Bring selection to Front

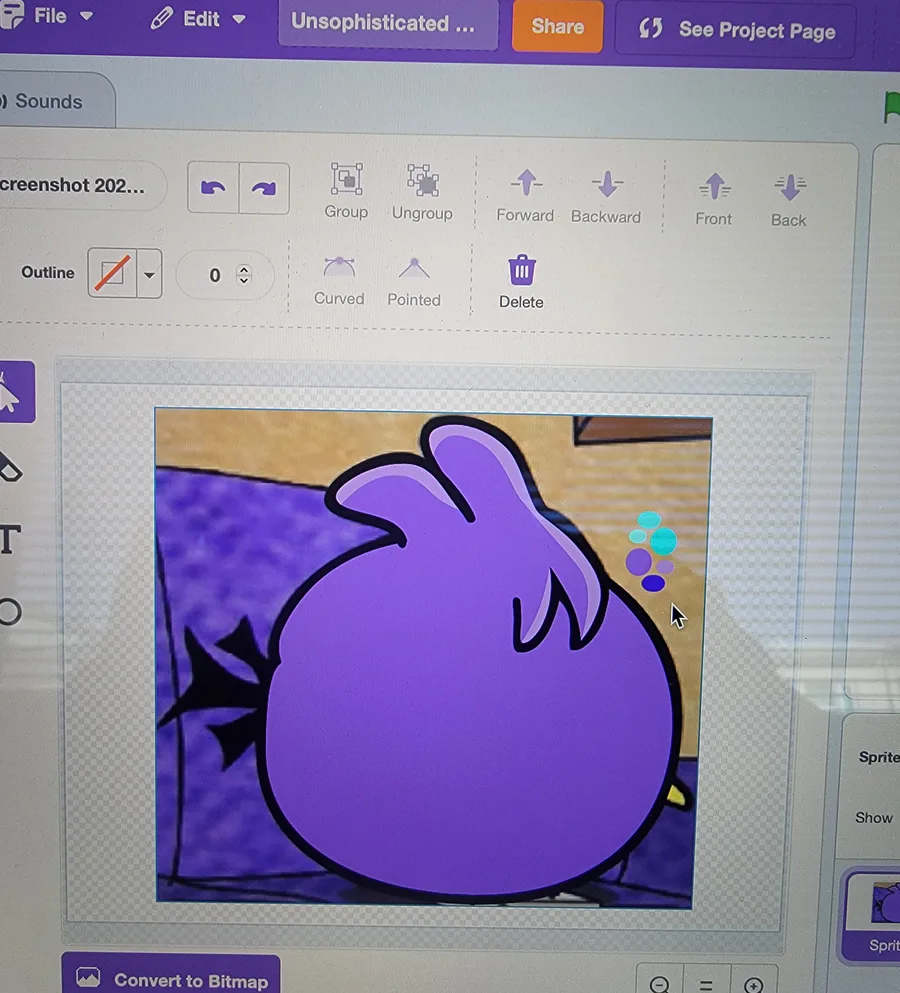714,199
